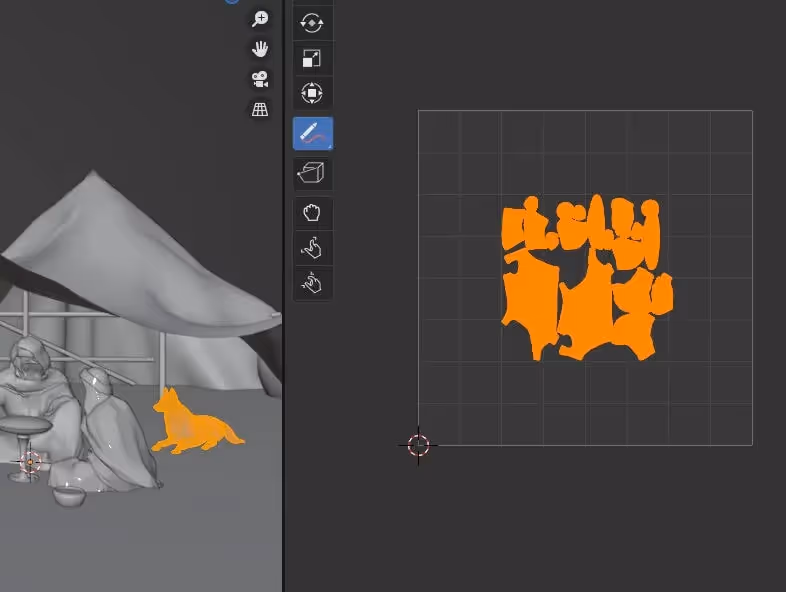Viewport: 786px width, 592px height.
Task: Click the 2D cursor in UV editor
Action: [x=418, y=445]
